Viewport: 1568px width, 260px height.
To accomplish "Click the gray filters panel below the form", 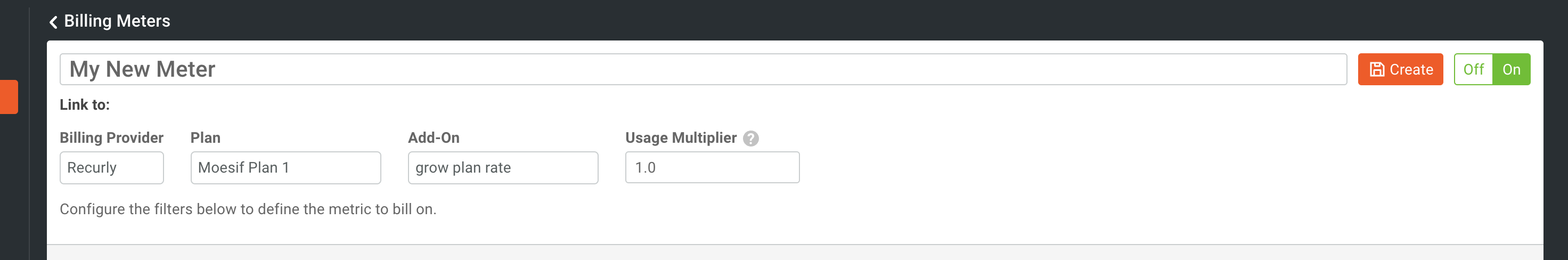I will pos(794,253).
